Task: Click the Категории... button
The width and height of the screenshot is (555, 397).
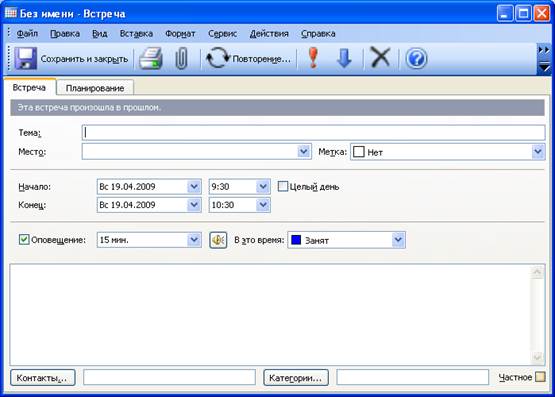Action: click(x=296, y=378)
